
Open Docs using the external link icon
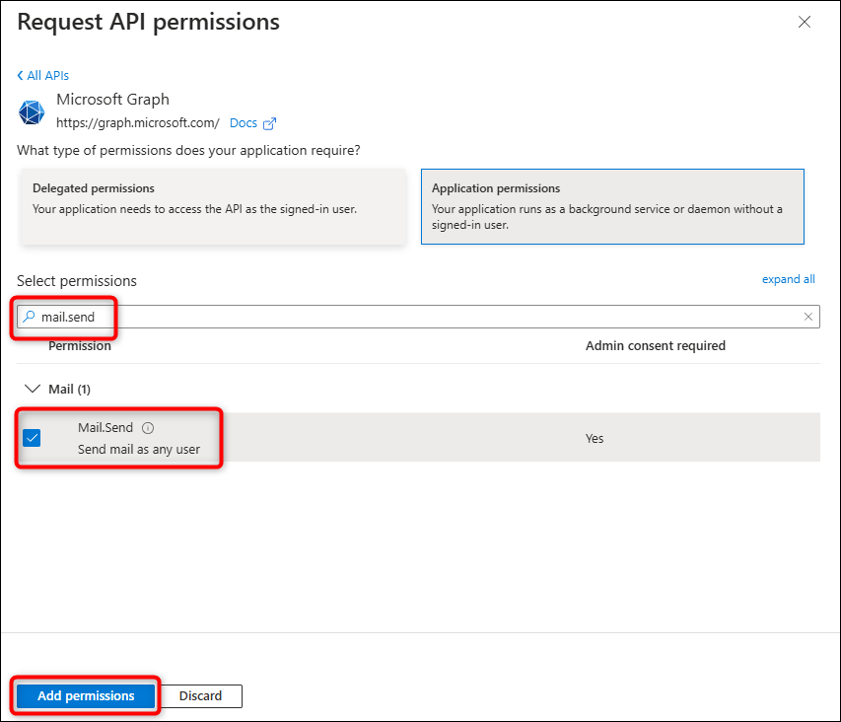pos(268,122)
